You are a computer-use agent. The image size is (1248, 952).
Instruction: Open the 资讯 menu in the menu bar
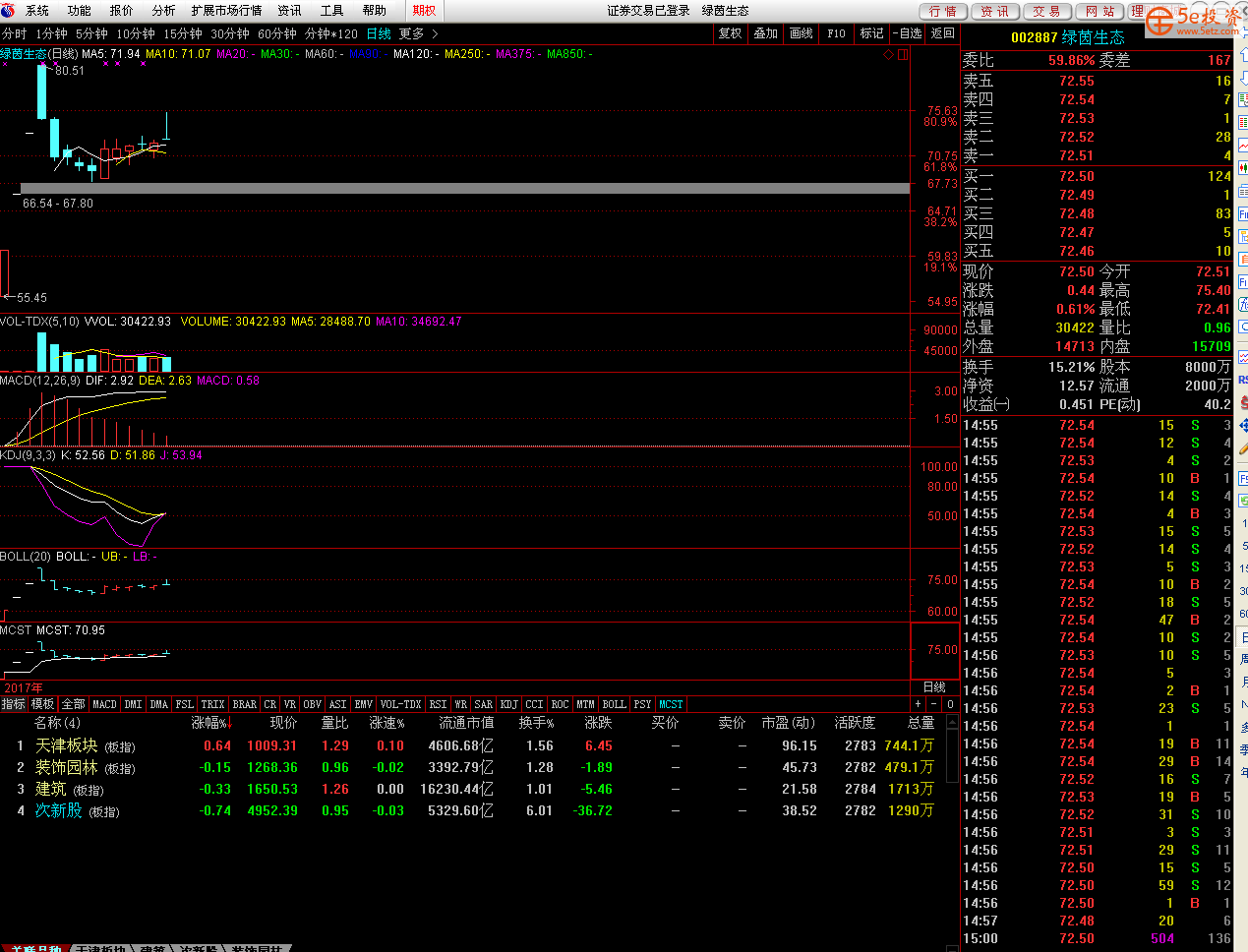point(290,11)
